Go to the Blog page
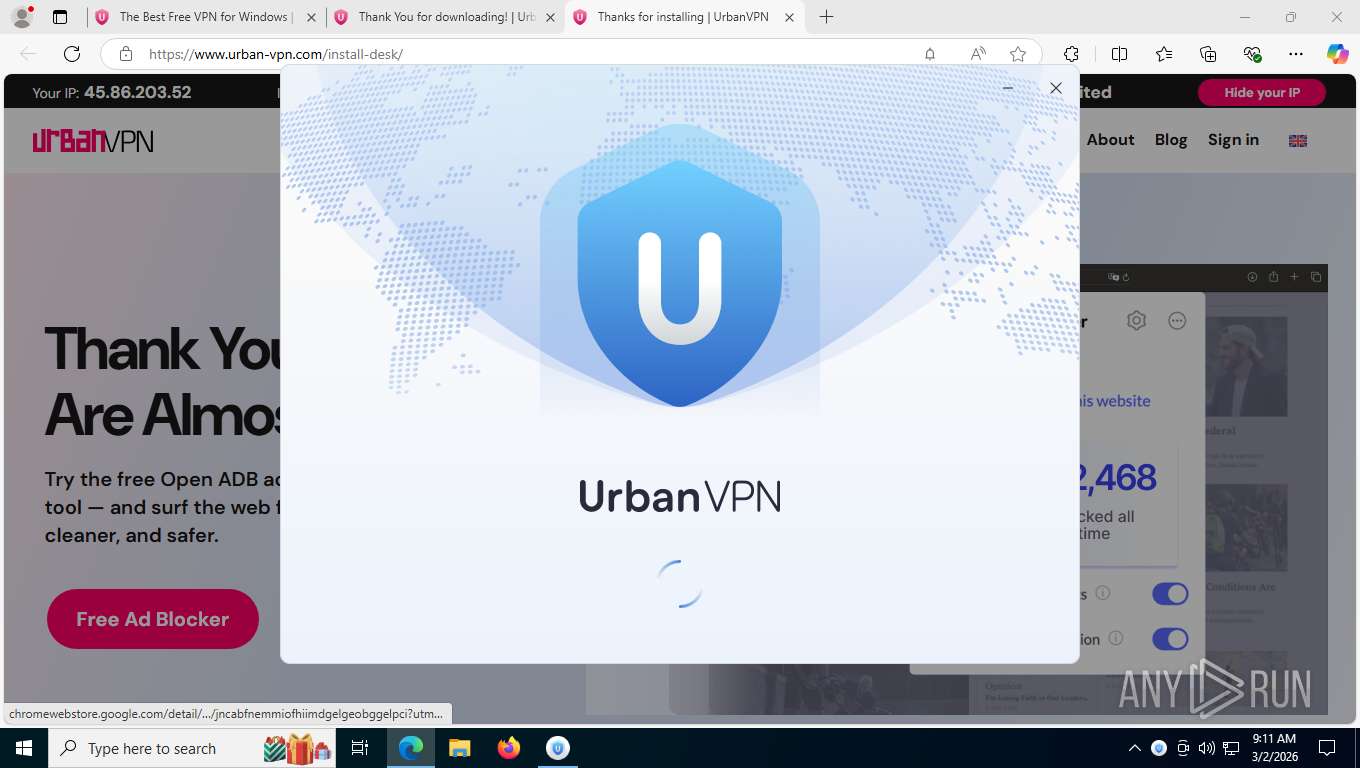The height and width of the screenshot is (768, 1360). pyautogui.click(x=1171, y=140)
